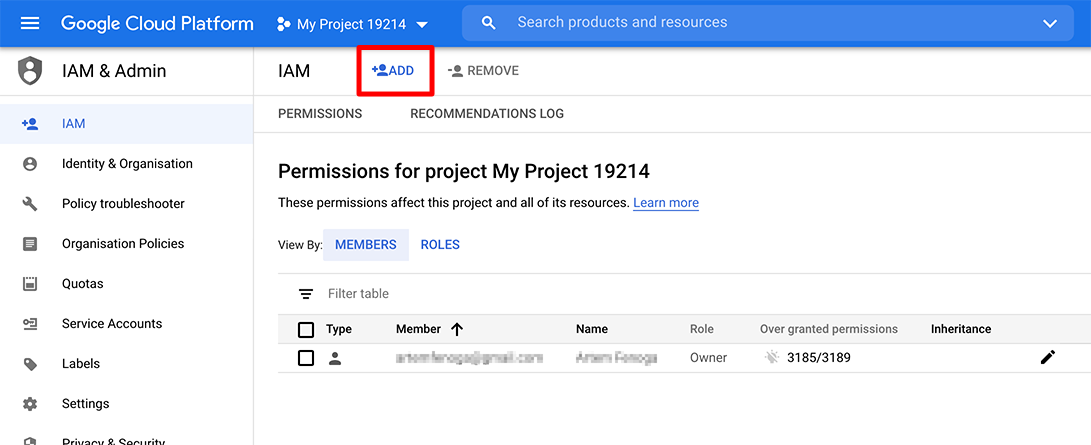
Task: Click the IAM add-person sidebar icon
Action: [x=30, y=124]
